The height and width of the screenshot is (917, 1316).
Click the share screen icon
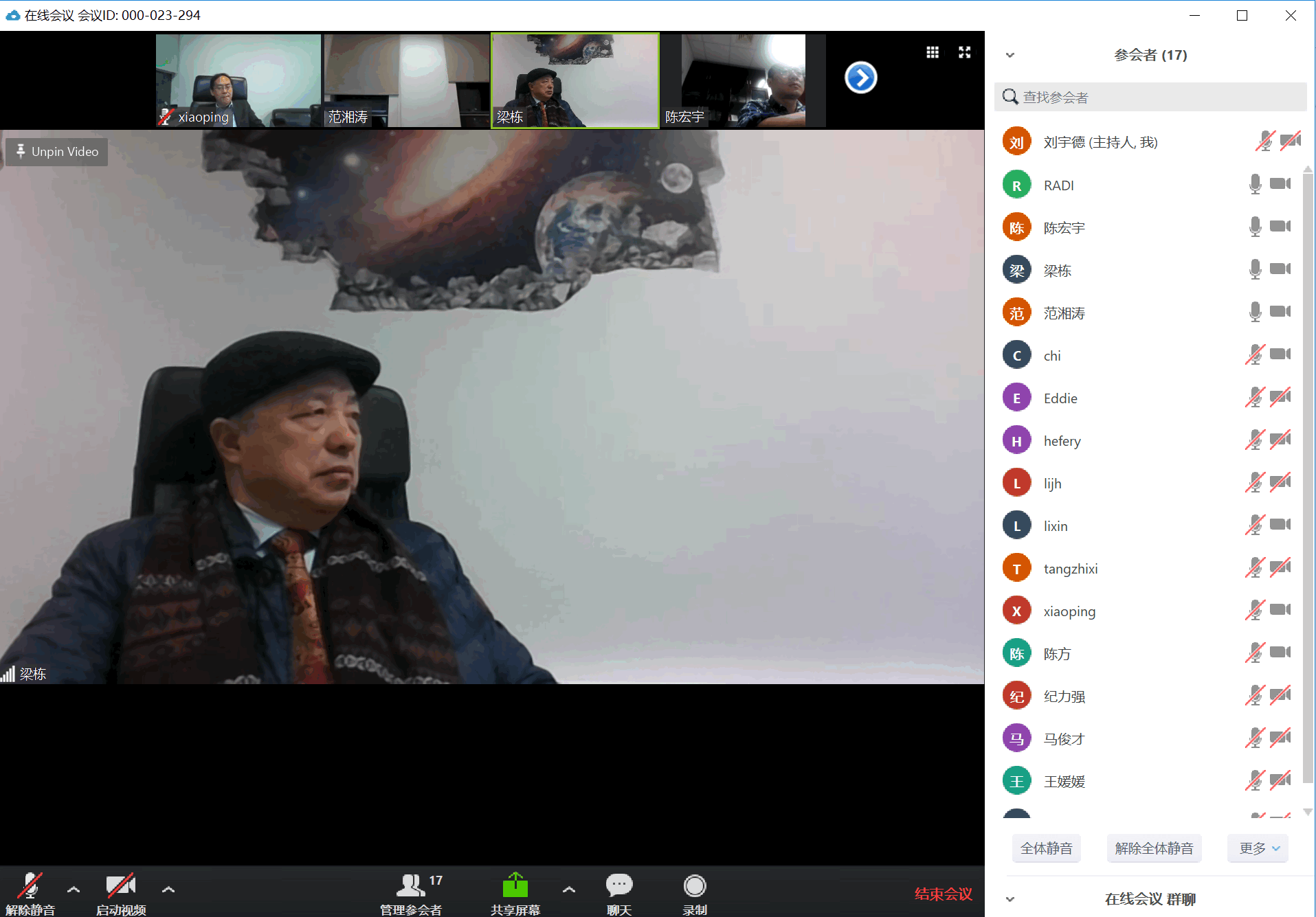coord(515,886)
